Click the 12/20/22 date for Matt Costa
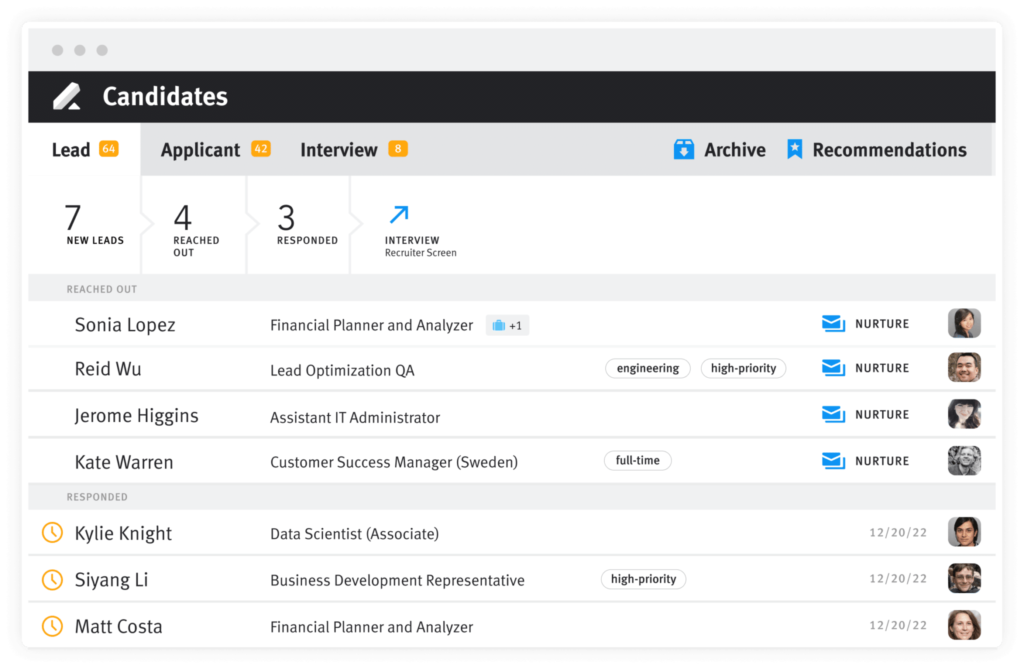 pos(898,625)
